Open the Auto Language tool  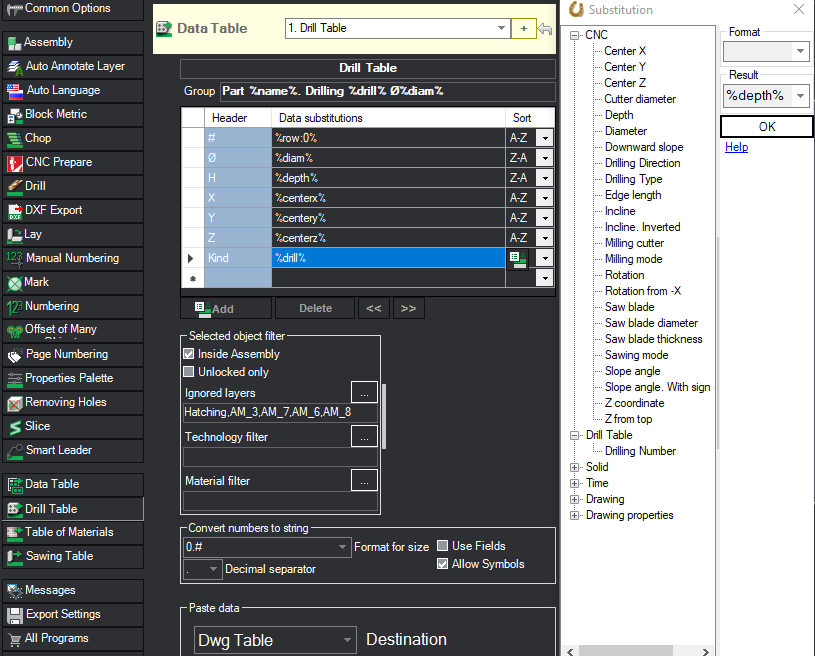pyautogui.click(x=73, y=90)
